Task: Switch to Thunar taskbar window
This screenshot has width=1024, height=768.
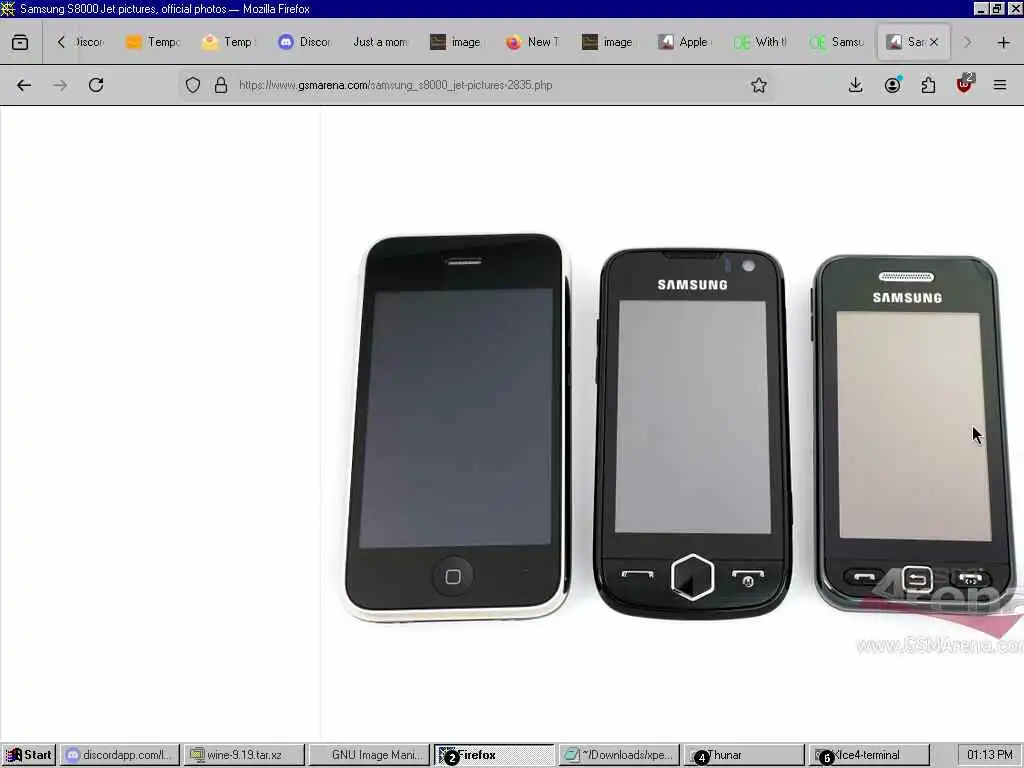Action: tap(744, 755)
